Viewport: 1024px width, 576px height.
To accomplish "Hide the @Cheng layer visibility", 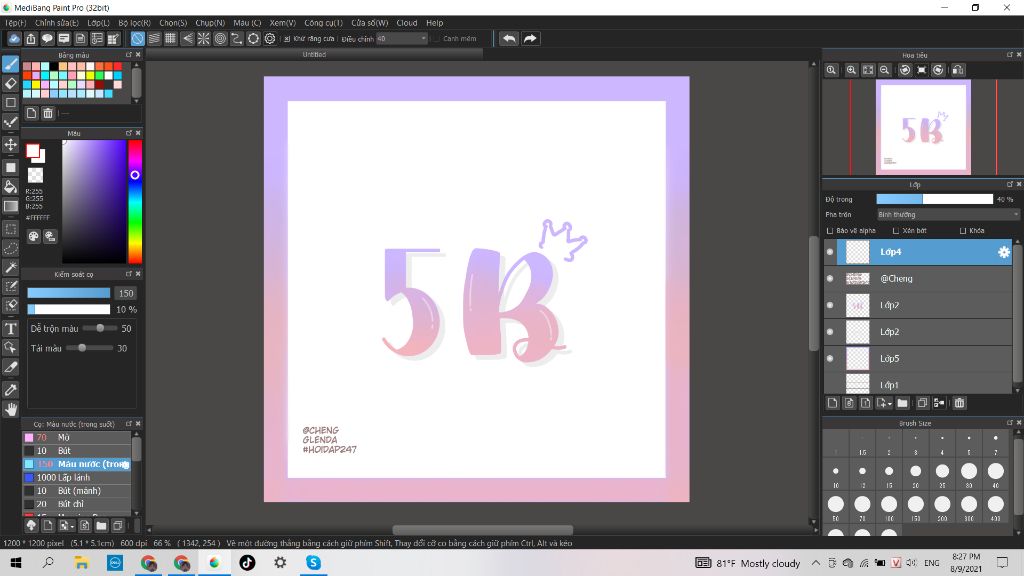I will coord(830,278).
